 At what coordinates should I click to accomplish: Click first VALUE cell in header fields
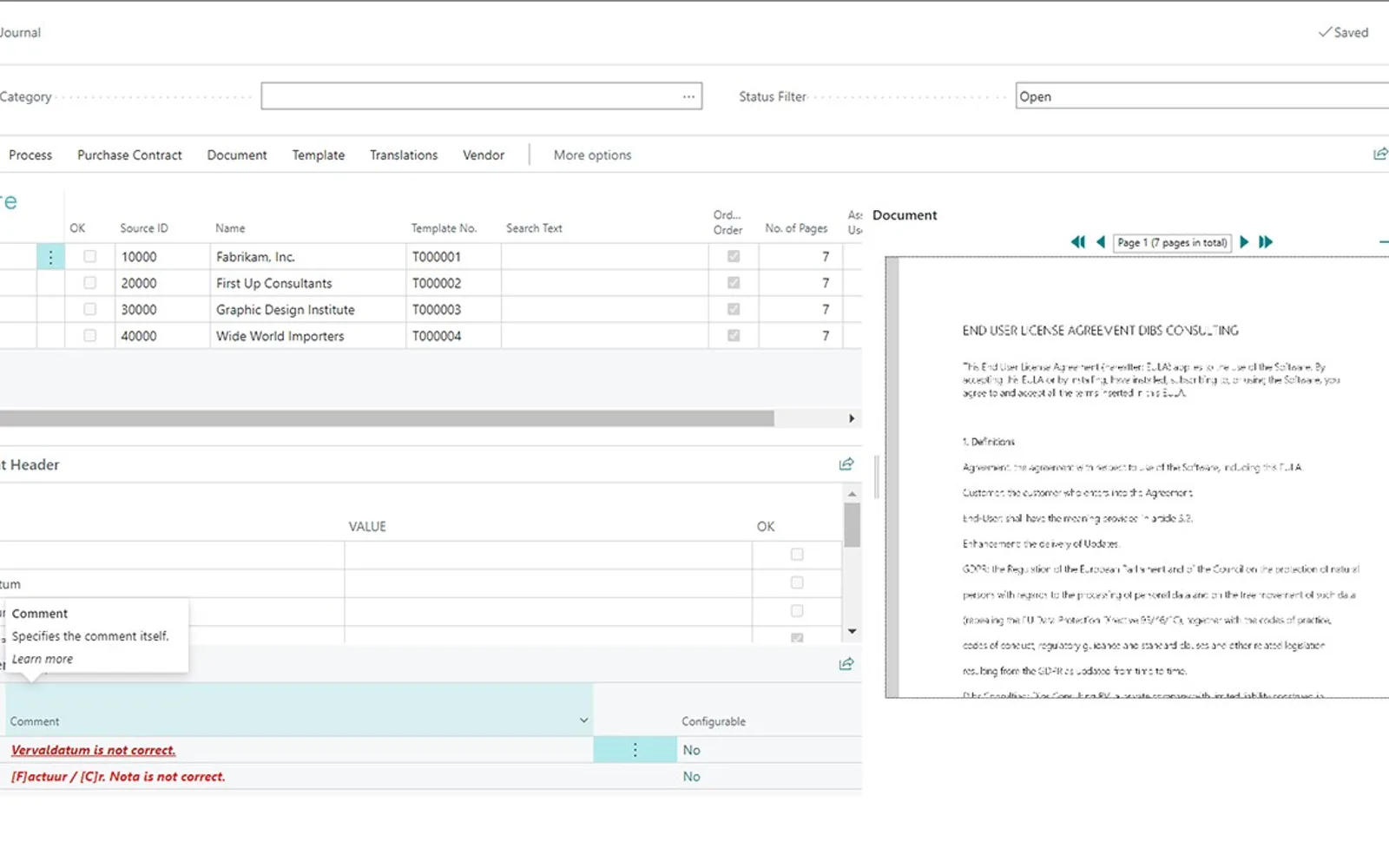[x=548, y=555]
